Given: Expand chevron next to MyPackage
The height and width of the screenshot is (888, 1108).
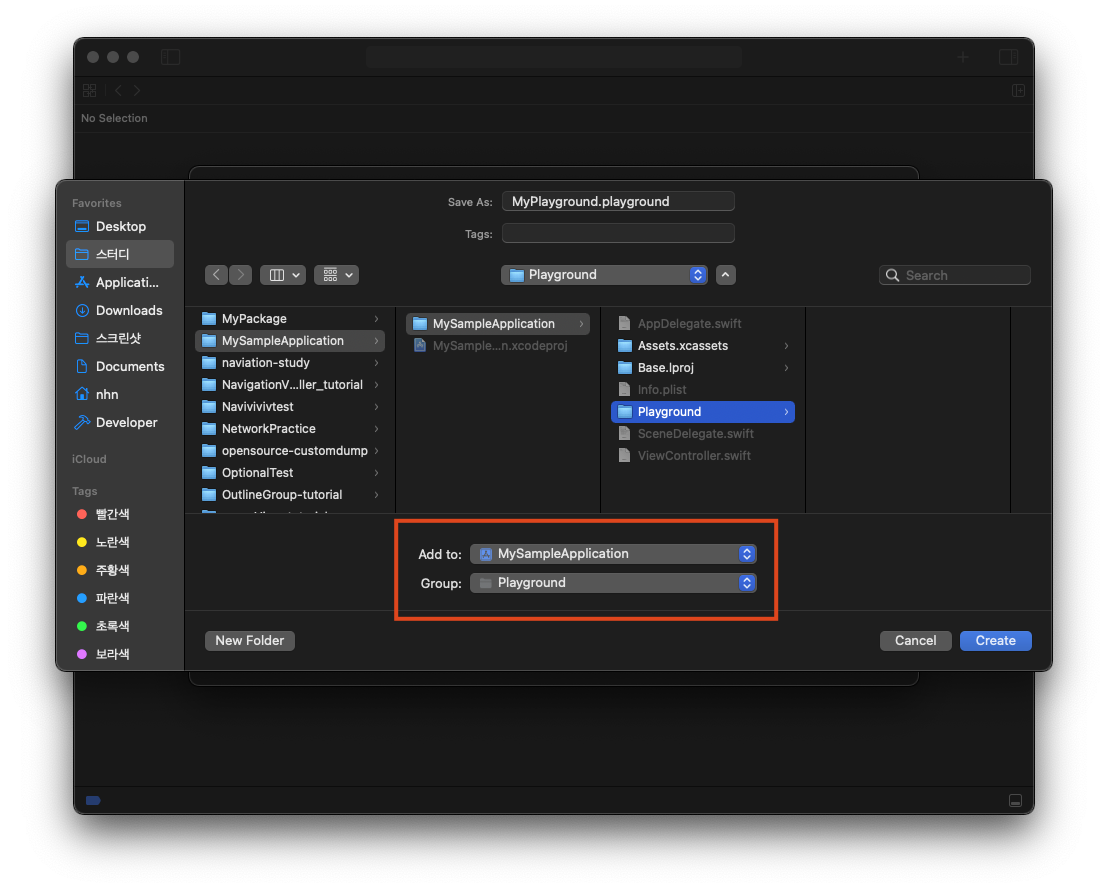Looking at the screenshot, I should tap(377, 319).
